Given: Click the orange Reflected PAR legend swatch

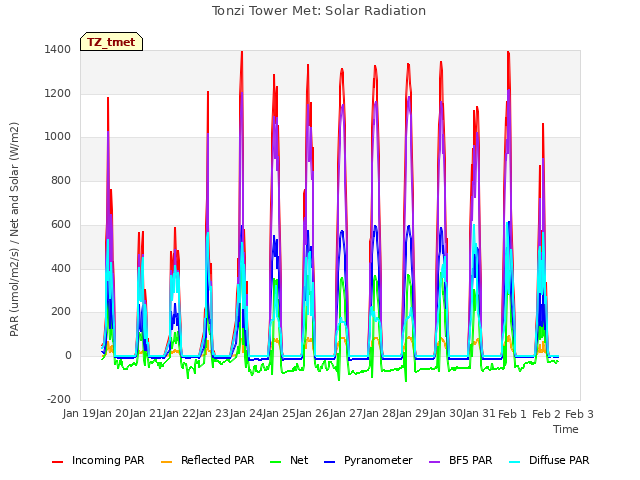Looking at the screenshot, I should 167,462.
